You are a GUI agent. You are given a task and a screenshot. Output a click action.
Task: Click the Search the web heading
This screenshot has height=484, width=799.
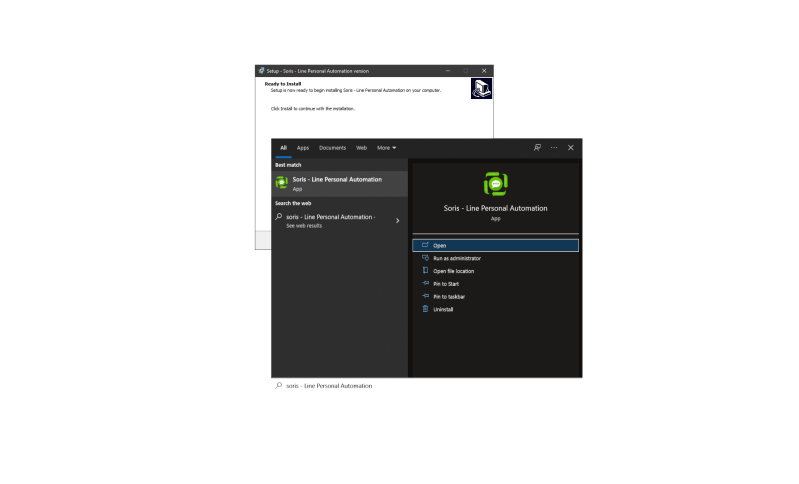293,203
